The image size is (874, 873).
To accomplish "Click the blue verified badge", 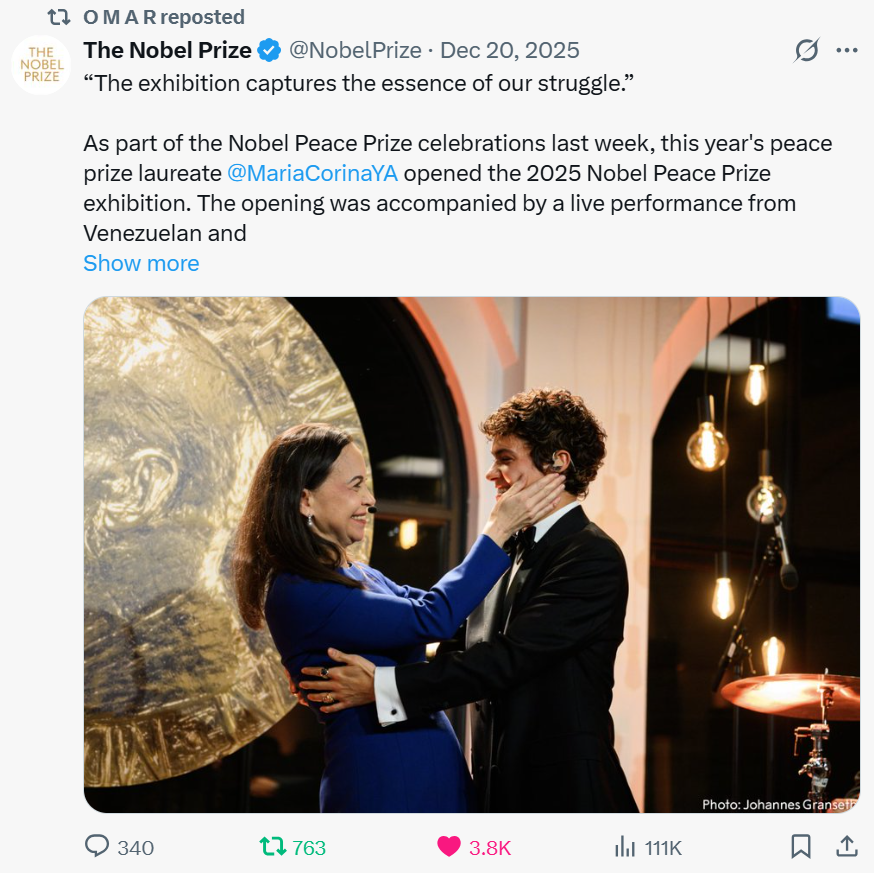I will click(x=270, y=50).
